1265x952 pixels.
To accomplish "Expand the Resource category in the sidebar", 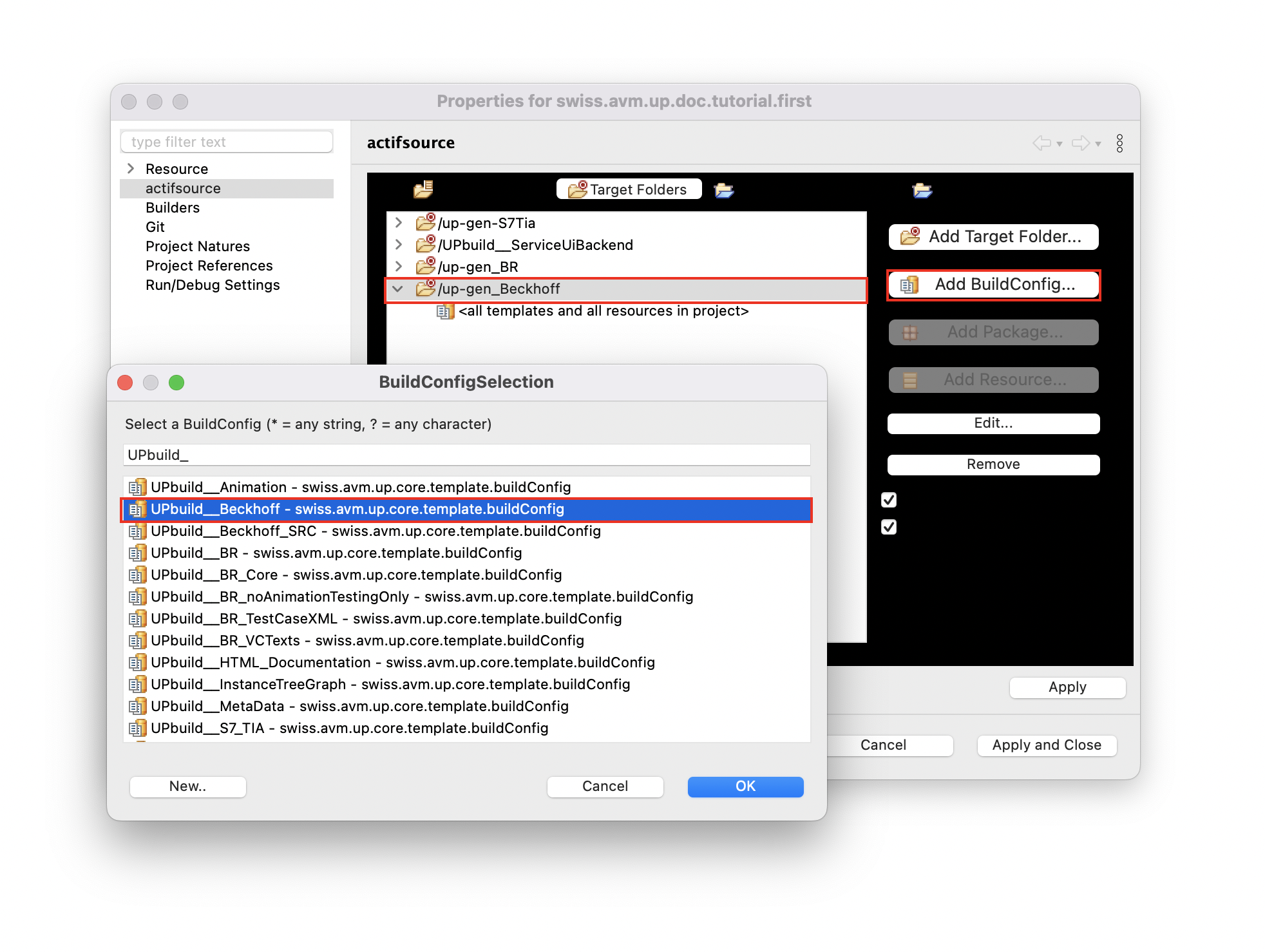I will click(131, 168).
